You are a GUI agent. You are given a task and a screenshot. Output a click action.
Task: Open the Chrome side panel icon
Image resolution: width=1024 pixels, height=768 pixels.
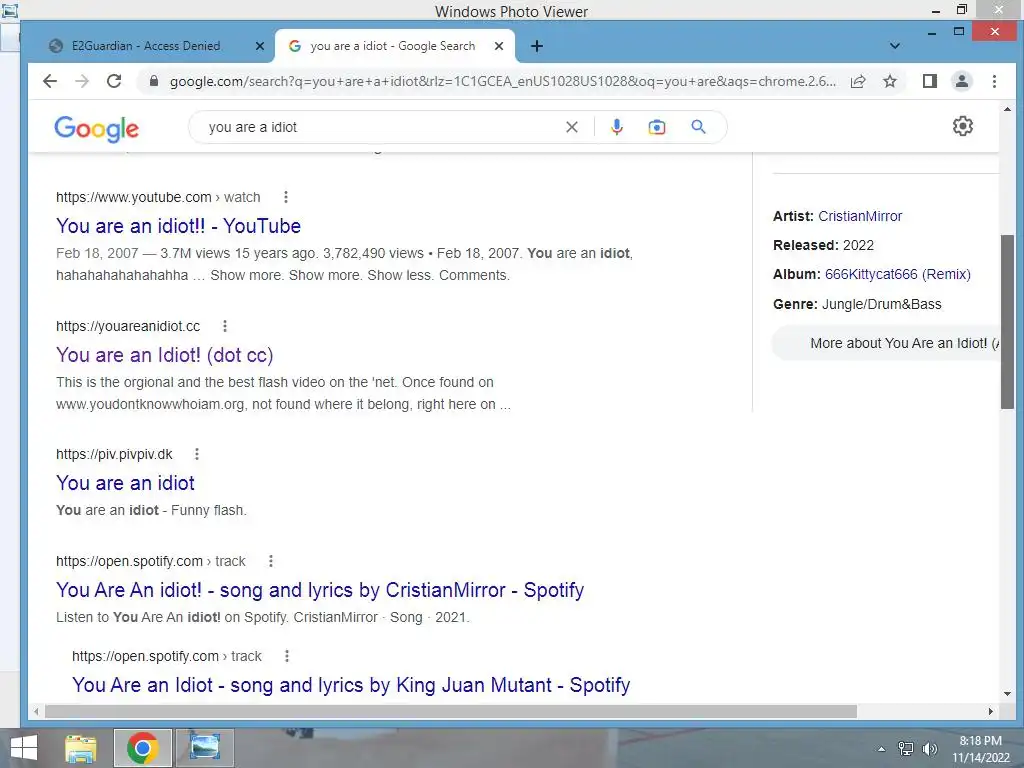click(x=929, y=81)
